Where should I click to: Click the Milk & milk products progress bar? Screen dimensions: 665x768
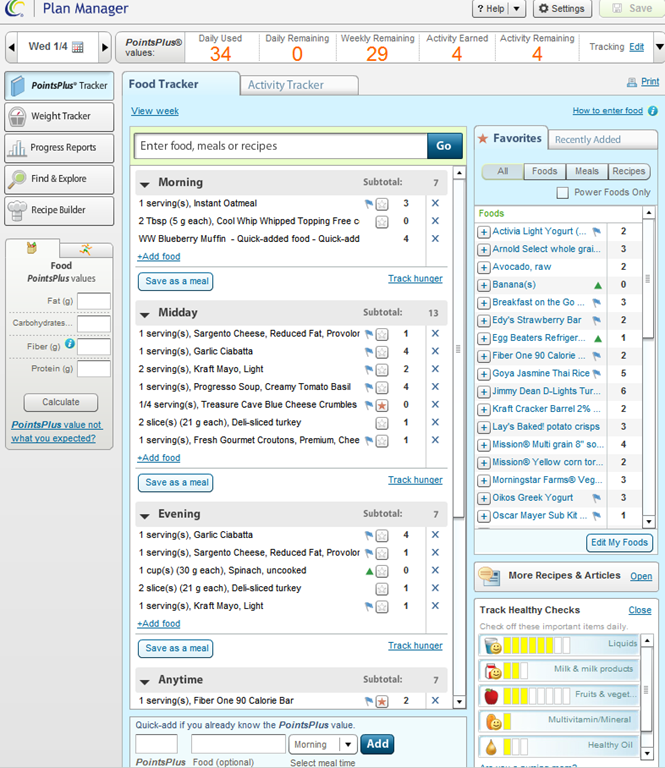516,671
